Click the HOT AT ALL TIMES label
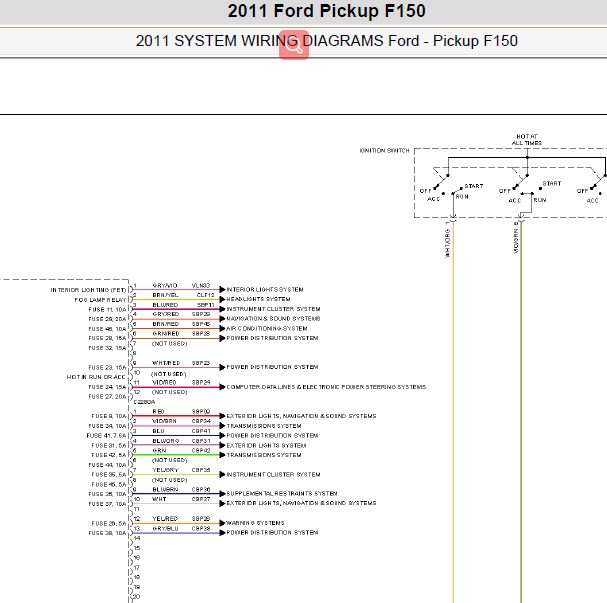The image size is (607, 603). (527, 140)
